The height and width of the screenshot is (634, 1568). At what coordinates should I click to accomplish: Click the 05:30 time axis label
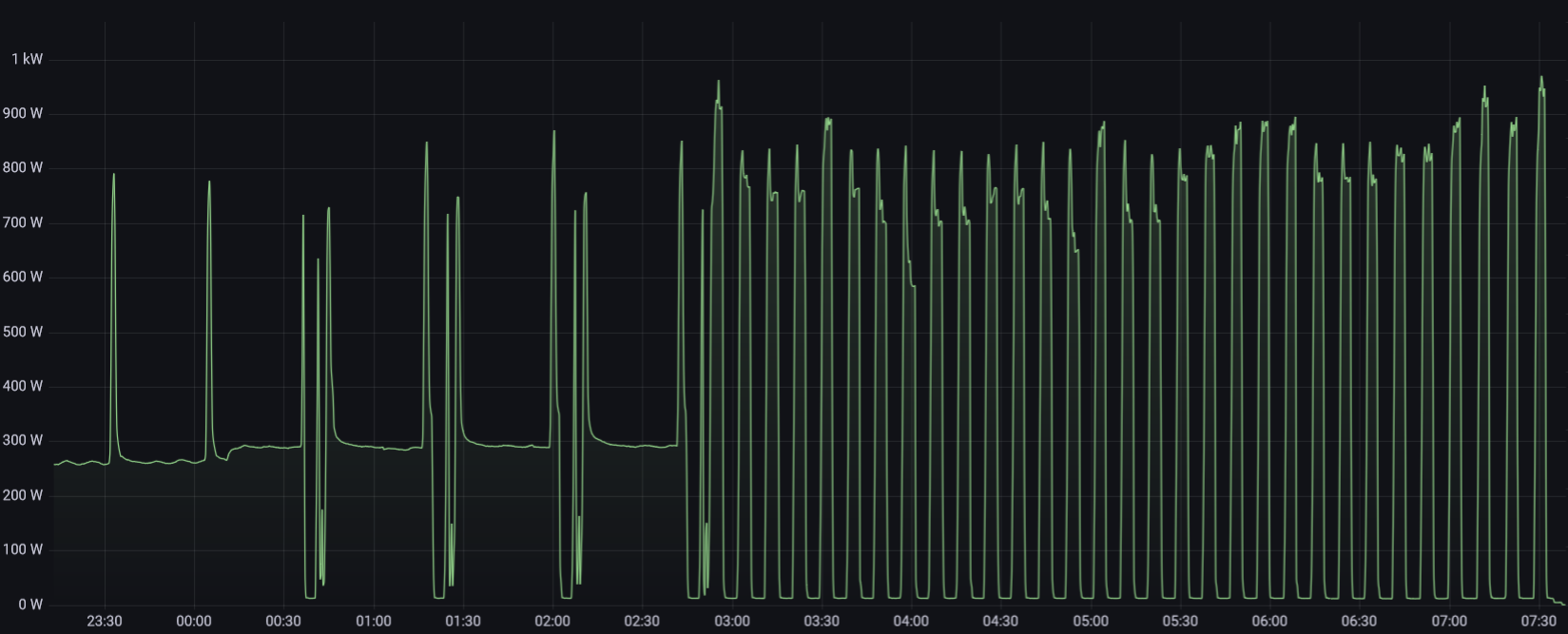pos(1180,621)
